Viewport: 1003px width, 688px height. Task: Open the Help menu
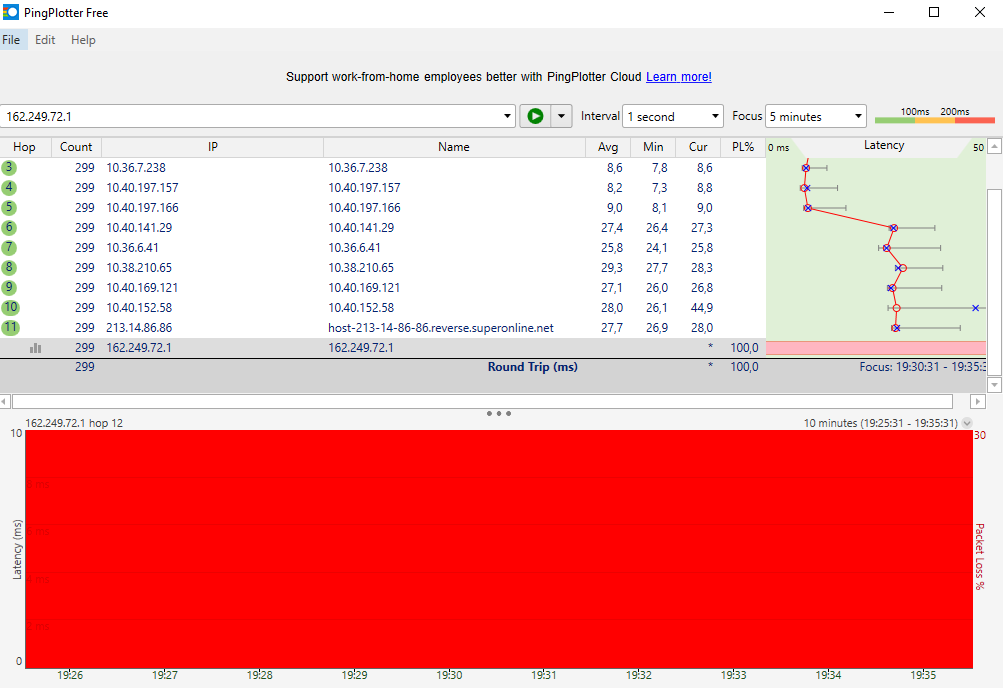(x=83, y=40)
